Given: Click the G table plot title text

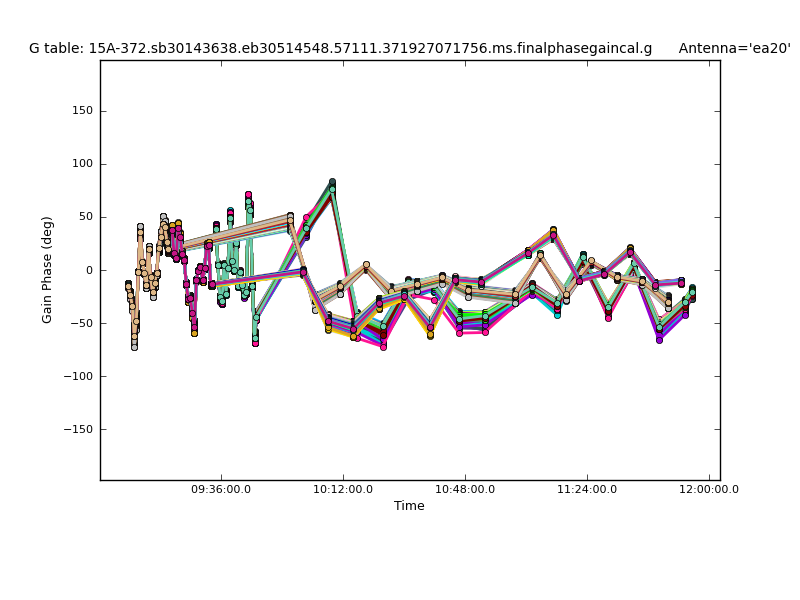Looking at the screenshot, I should point(340,48).
